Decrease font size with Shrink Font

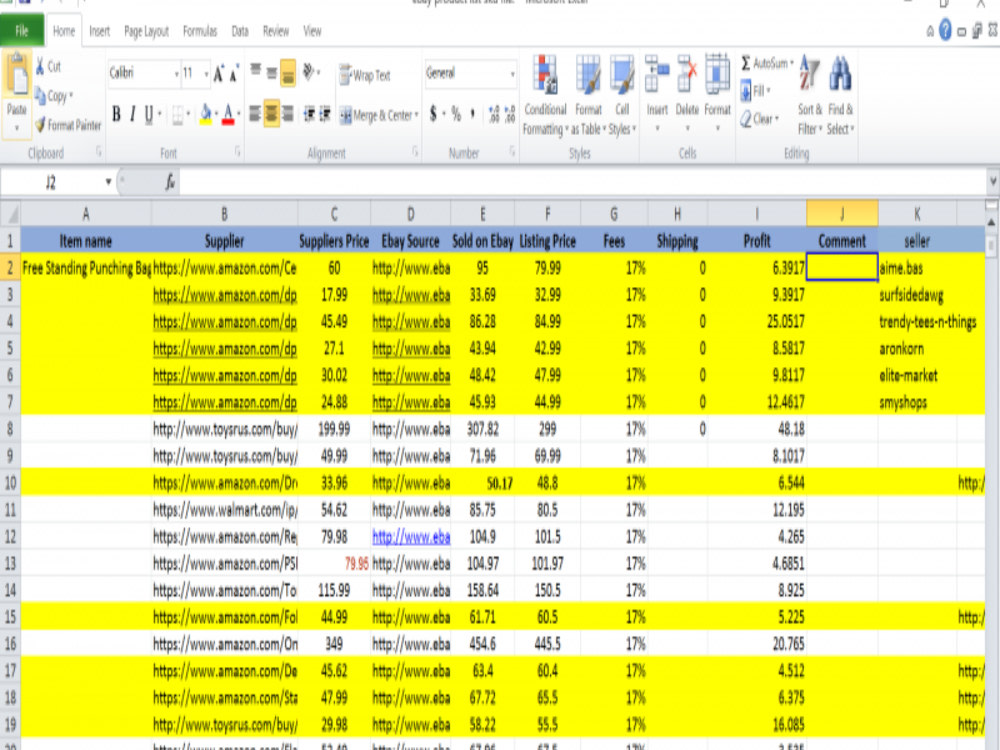(x=234, y=74)
